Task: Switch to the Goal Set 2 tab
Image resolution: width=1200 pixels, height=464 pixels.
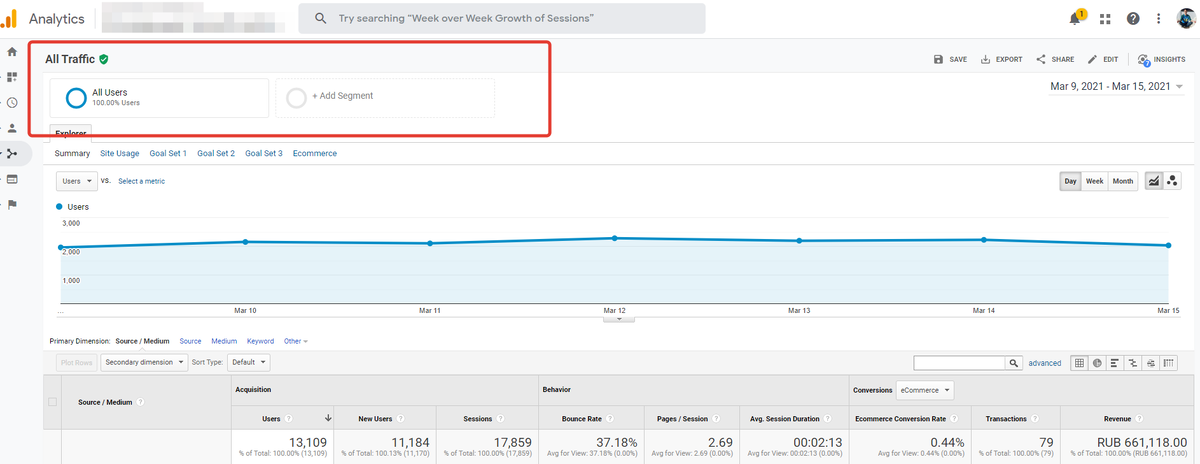Action: (216, 153)
